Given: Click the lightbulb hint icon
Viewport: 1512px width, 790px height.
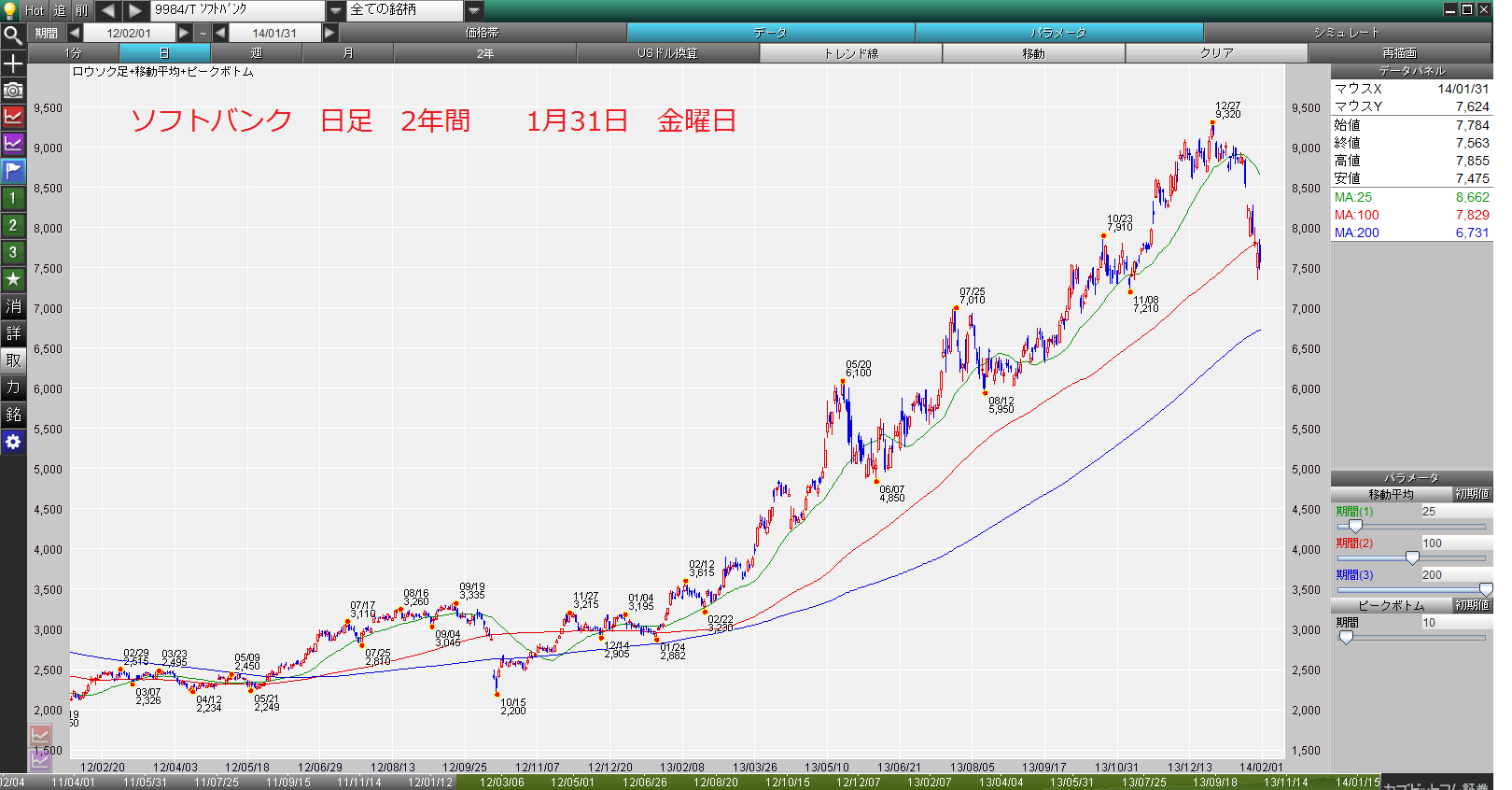Looking at the screenshot, I should pyautogui.click(x=10, y=10).
